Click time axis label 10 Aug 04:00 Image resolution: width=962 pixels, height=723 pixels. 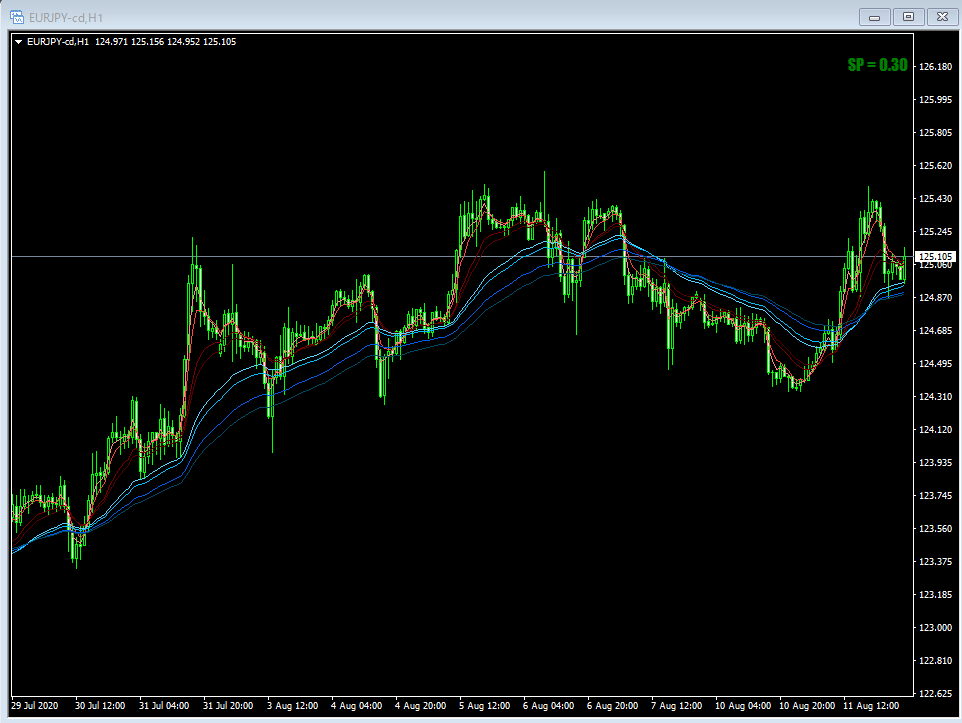pyautogui.click(x=743, y=706)
